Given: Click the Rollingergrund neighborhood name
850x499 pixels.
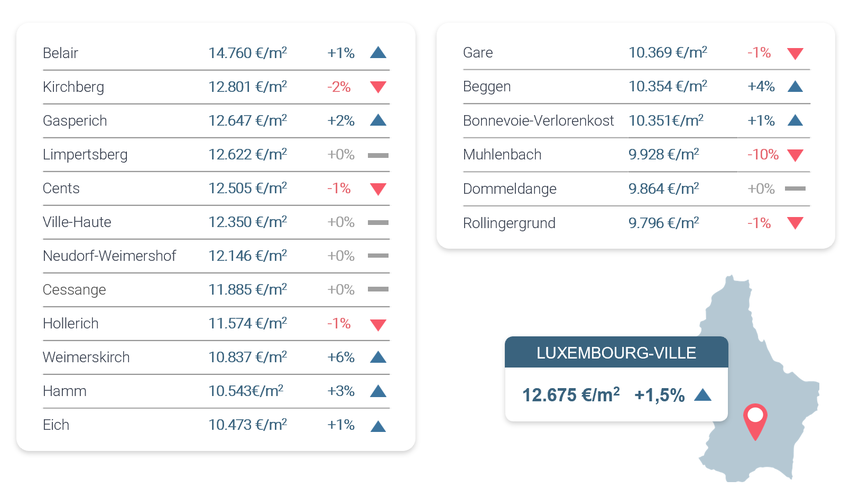Looking at the screenshot, I should click(x=509, y=223).
